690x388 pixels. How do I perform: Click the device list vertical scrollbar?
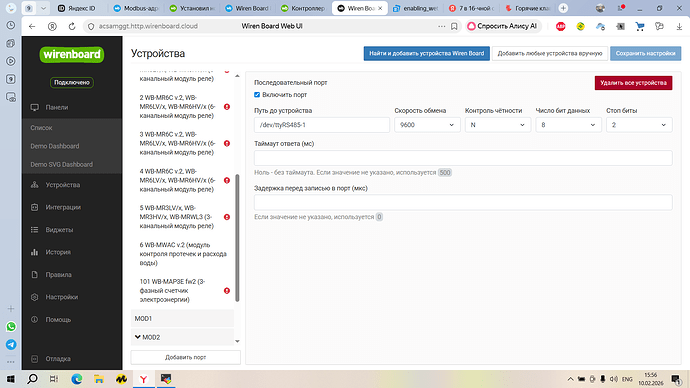click(x=238, y=238)
